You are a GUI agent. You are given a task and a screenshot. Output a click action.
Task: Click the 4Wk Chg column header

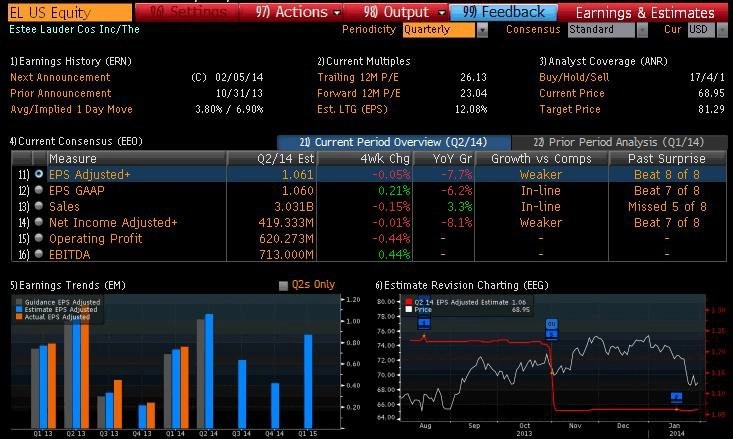coord(365,158)
